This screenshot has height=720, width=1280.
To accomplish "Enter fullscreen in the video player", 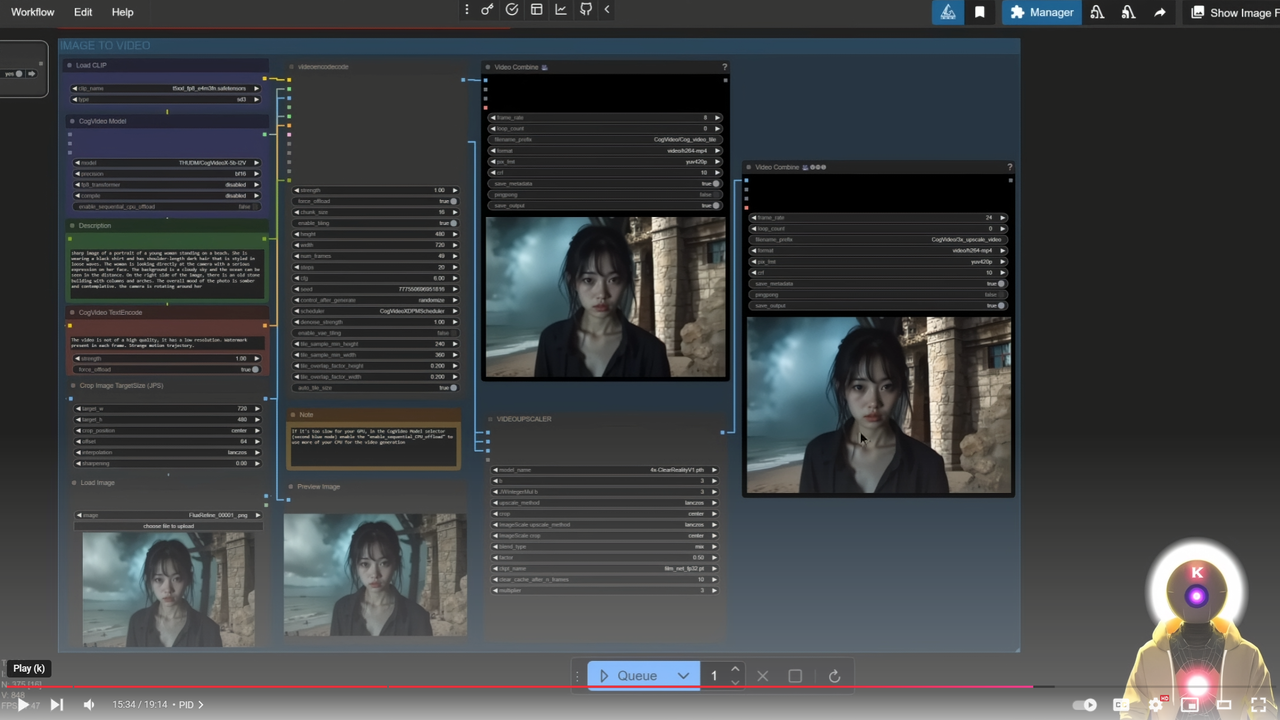I will (1259, 705).
